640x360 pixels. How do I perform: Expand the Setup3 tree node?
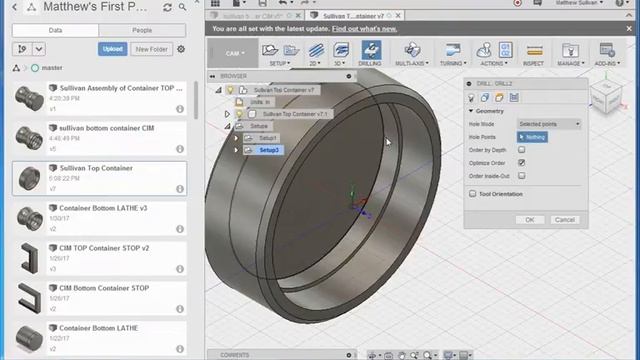click(236, 150)
